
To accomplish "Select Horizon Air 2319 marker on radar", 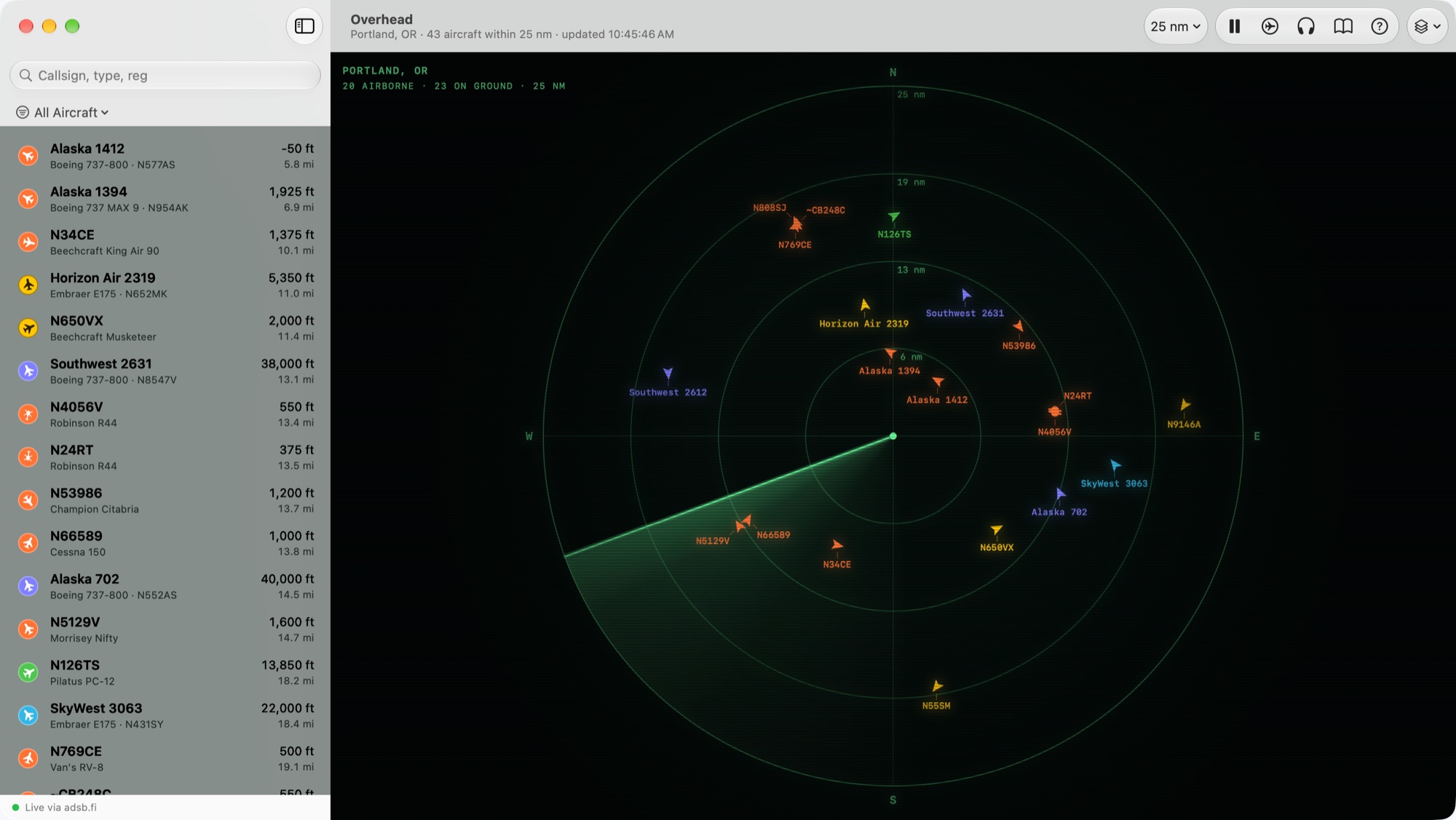I will (865, 305).
